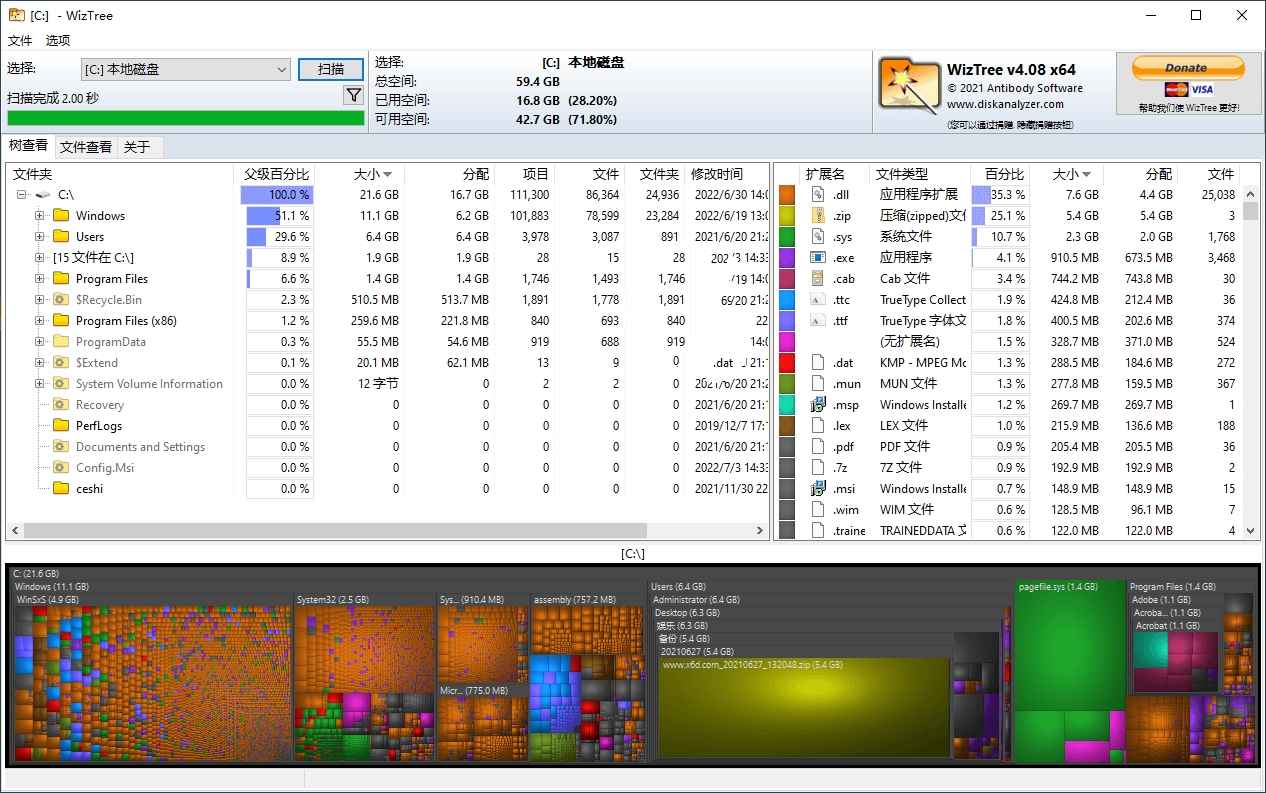Switch to the 文件查看 tab
1266x793 pixels.
pyautogui.click(x=85, y=146)
